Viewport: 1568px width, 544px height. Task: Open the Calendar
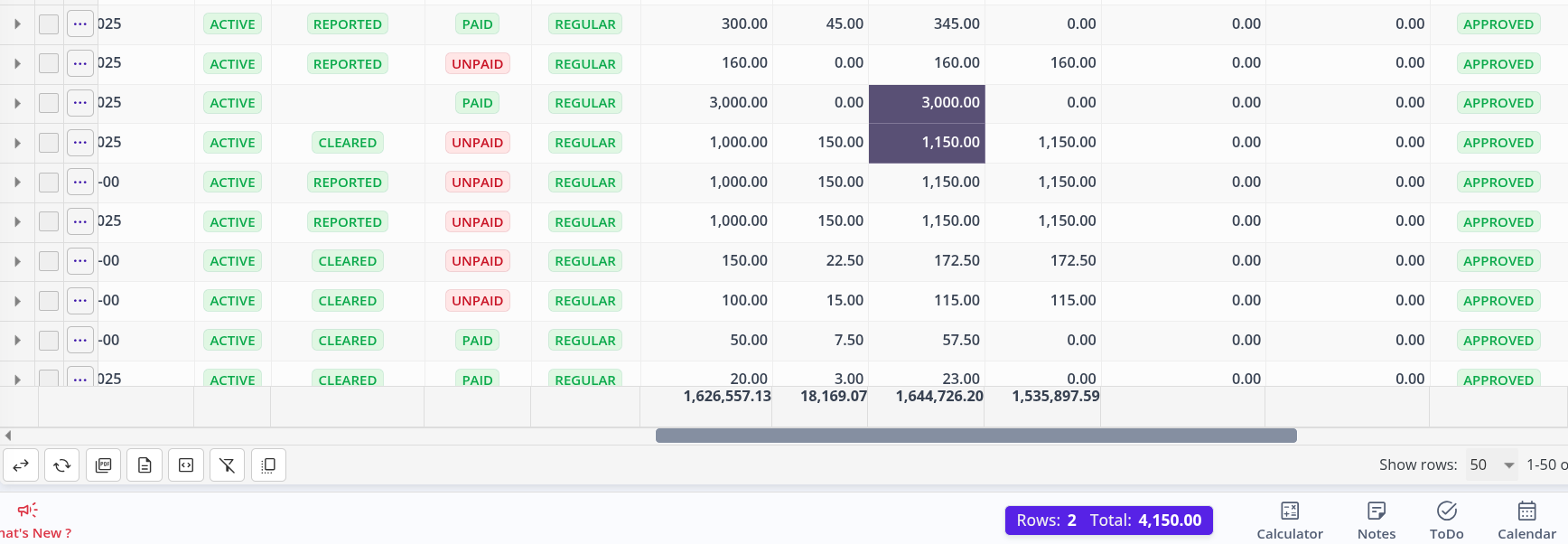point(1526,521)
